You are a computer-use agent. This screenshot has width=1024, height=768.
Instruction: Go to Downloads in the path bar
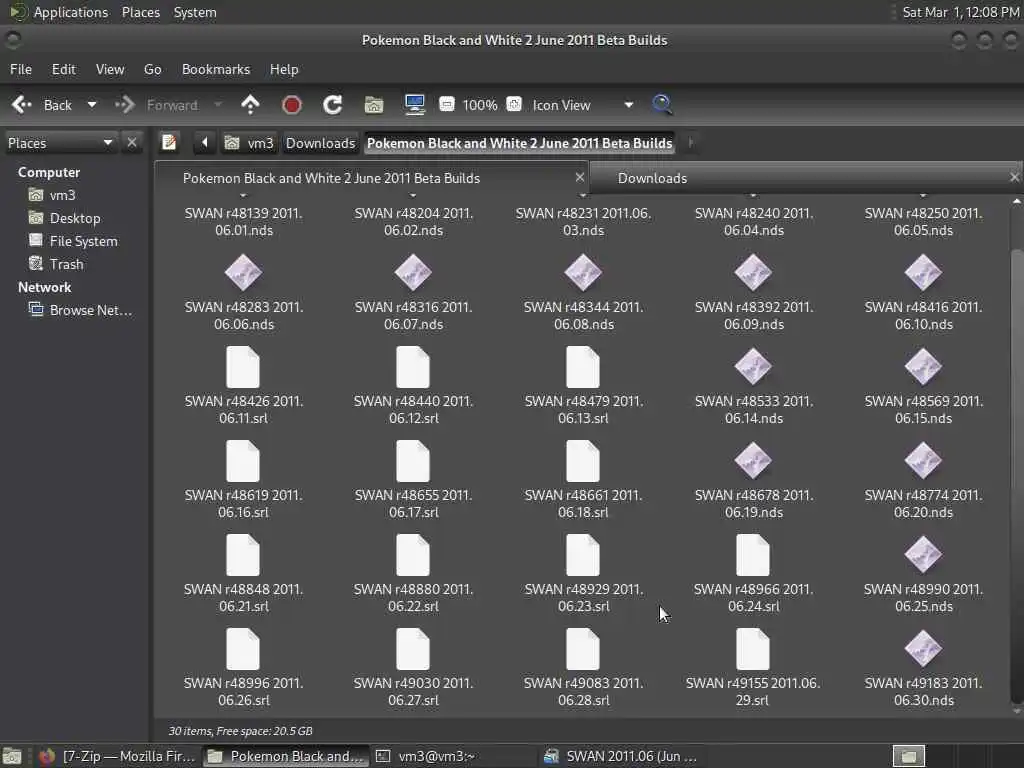click(320, 143)
